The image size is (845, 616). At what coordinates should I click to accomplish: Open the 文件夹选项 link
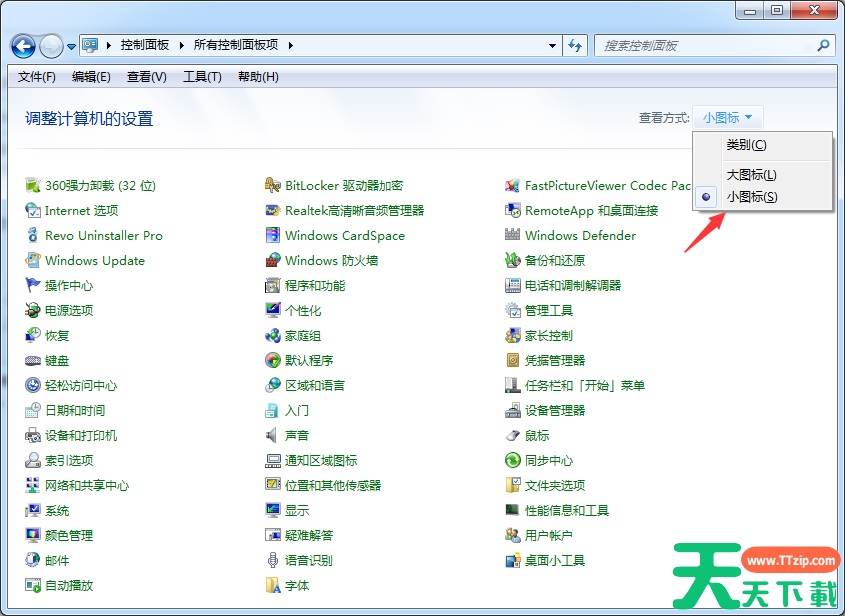tap(555, 486)
